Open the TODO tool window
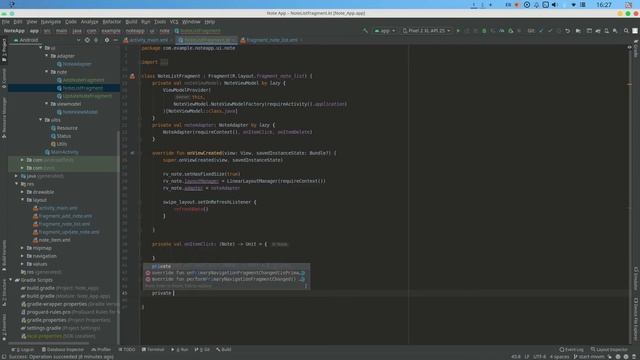Screen dimensions: 640x360 [127, 350]
